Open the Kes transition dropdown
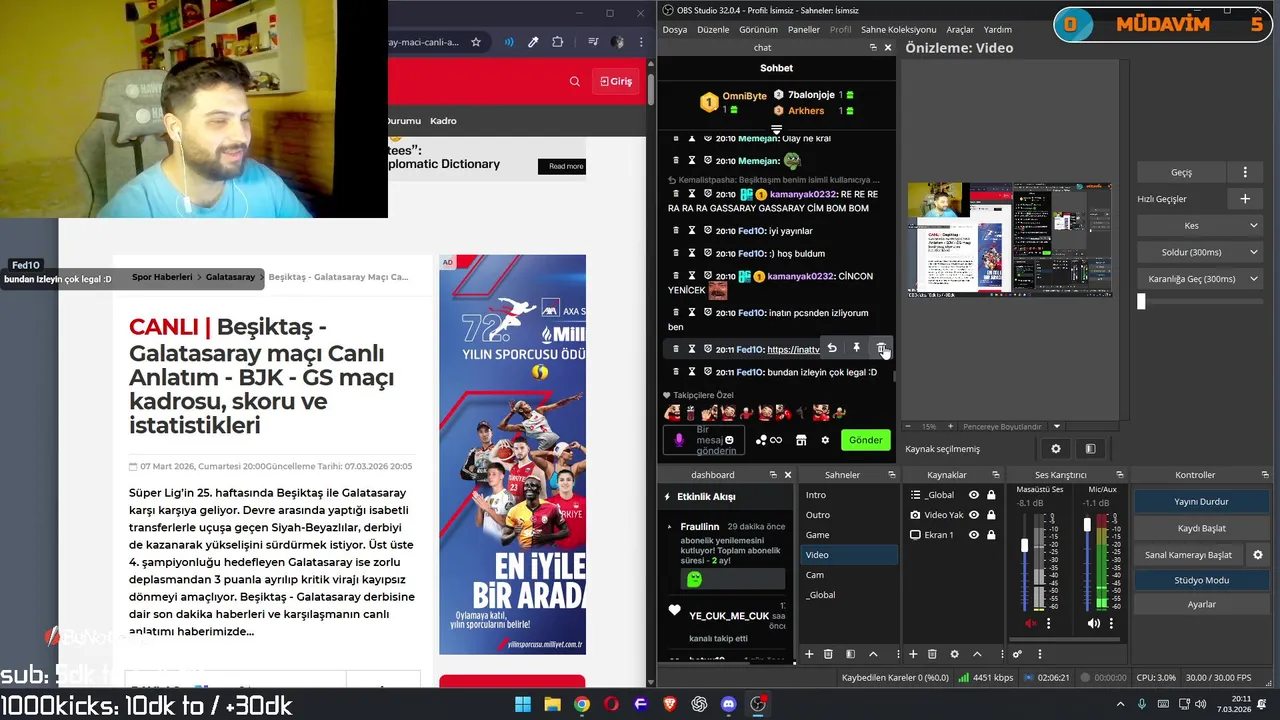Image resolution: width=1280 pixels, height=720 pixels. (x=1200, y=225)
